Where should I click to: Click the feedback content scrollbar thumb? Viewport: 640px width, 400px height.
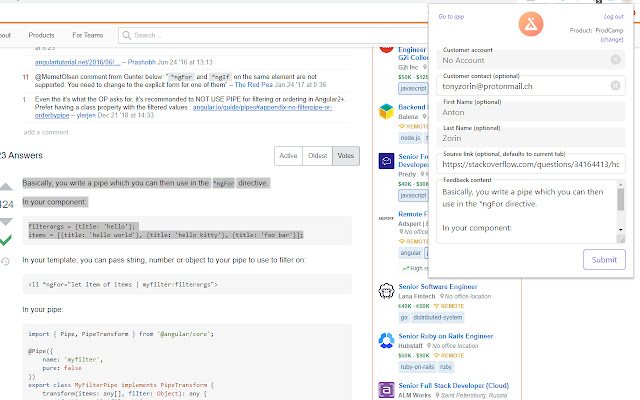[620, 199]
